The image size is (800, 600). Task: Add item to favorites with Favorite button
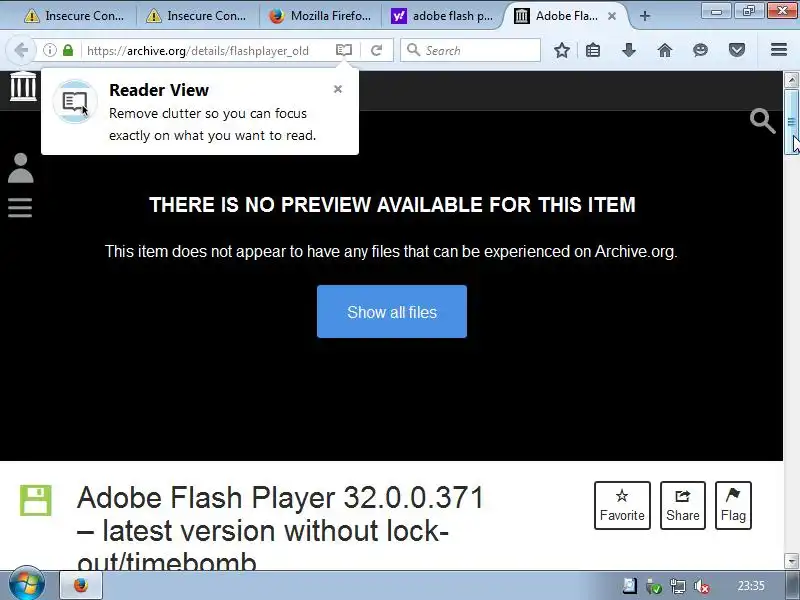[622, 505]
